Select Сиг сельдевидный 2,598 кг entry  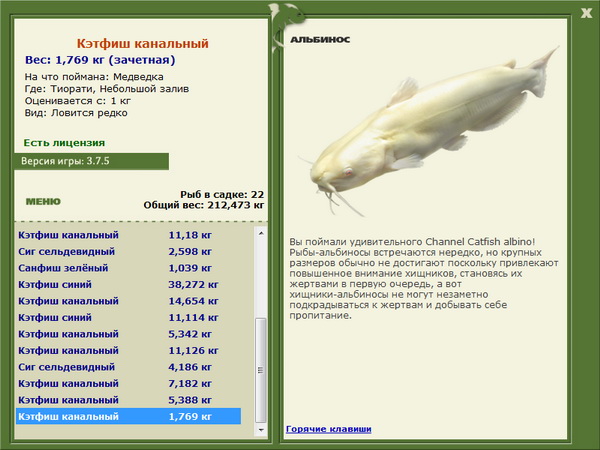point(129,251)
